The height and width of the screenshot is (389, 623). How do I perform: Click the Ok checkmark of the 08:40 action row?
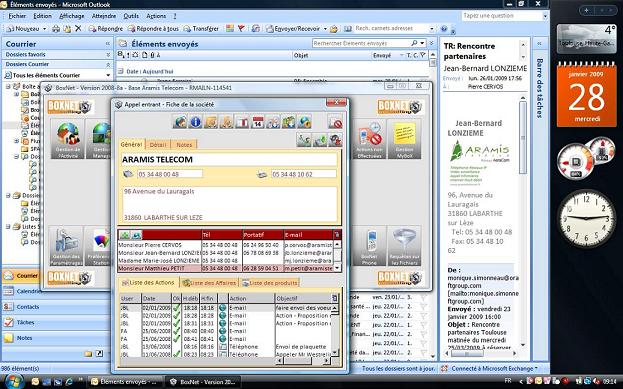click(176, 331)
